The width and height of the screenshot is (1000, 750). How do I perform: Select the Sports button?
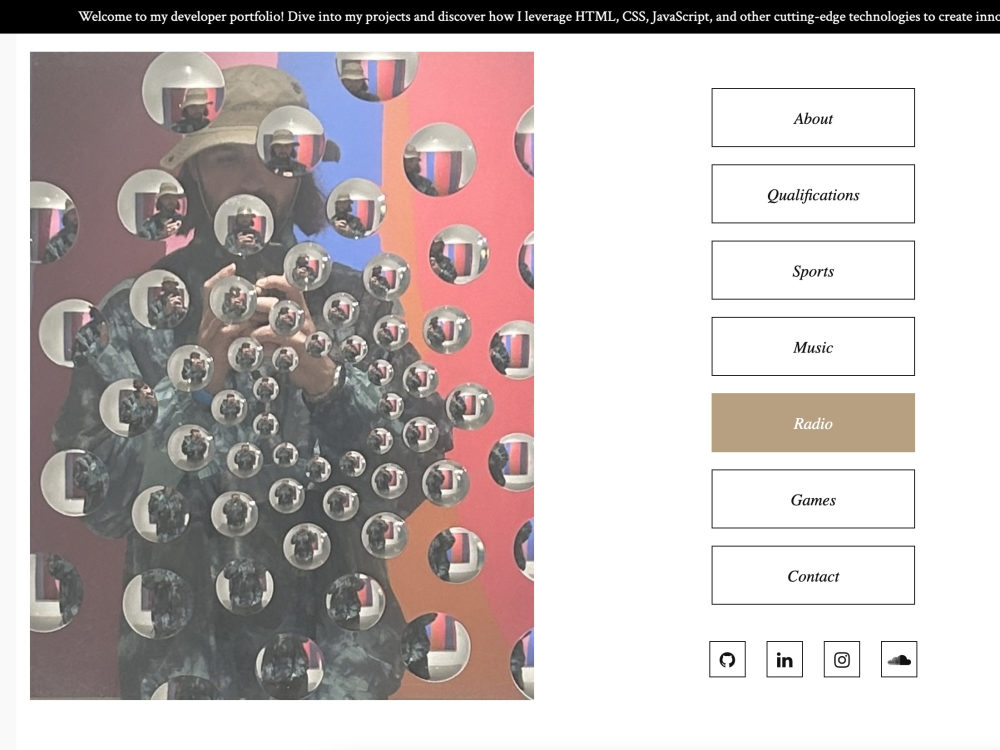(x=813, y=270)
